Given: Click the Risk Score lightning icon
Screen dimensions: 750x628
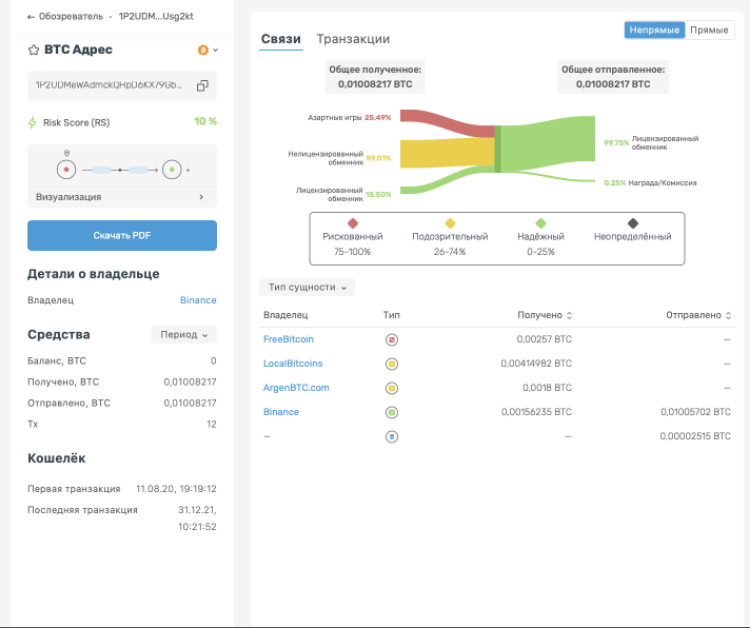Looking at the screenshot, I should coord(32,122).
